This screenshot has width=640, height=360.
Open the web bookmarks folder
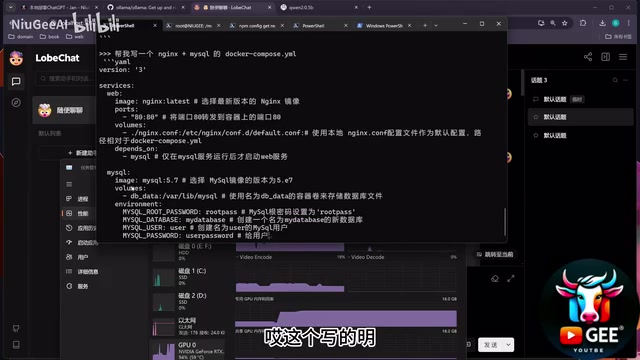click(x=75, y=37)
